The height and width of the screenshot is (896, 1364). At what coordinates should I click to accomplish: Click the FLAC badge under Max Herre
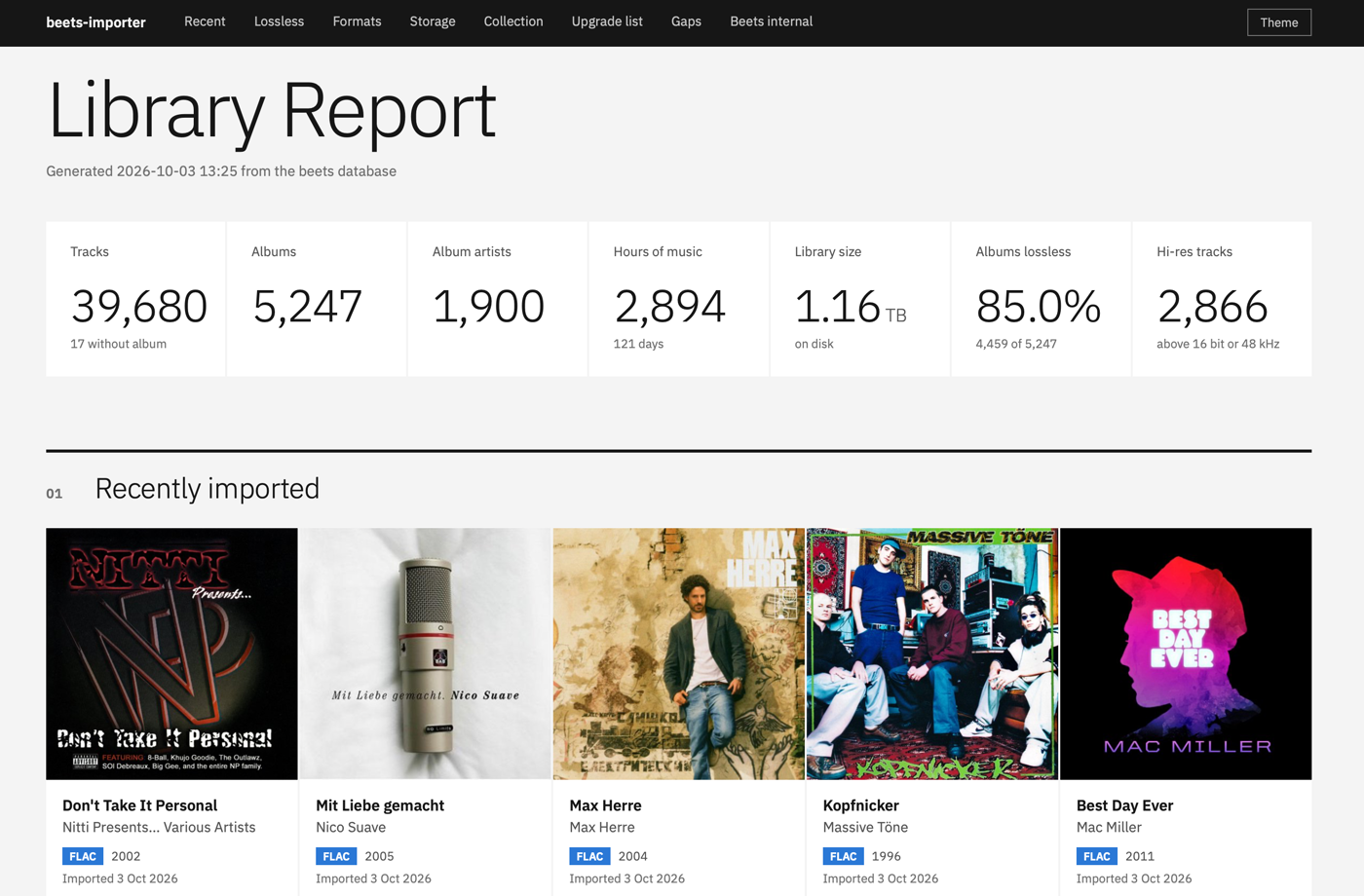tap(589, 856)
